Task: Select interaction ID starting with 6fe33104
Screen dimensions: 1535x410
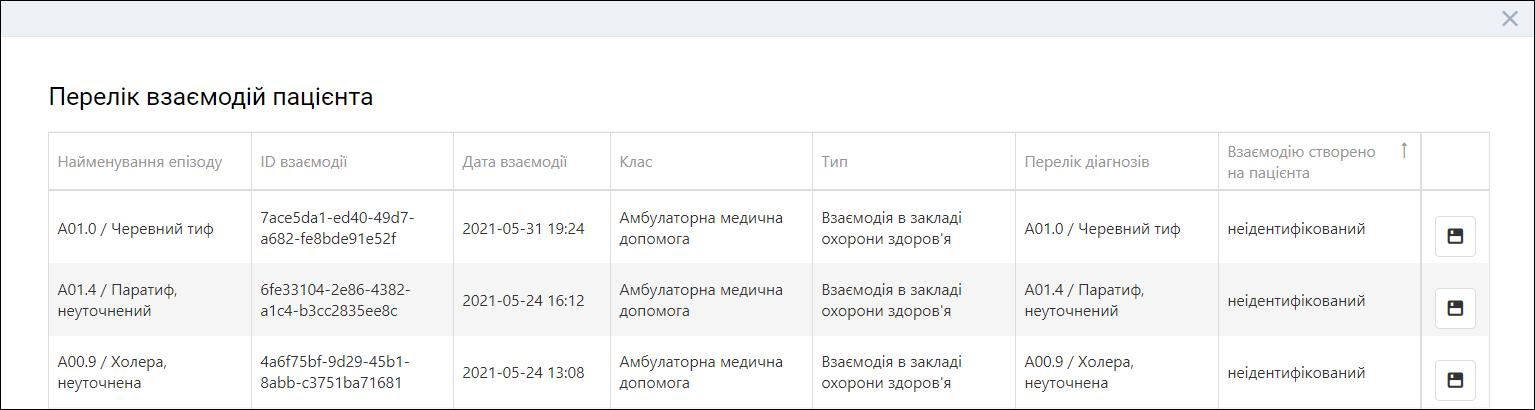Action: tap(335, 300)
